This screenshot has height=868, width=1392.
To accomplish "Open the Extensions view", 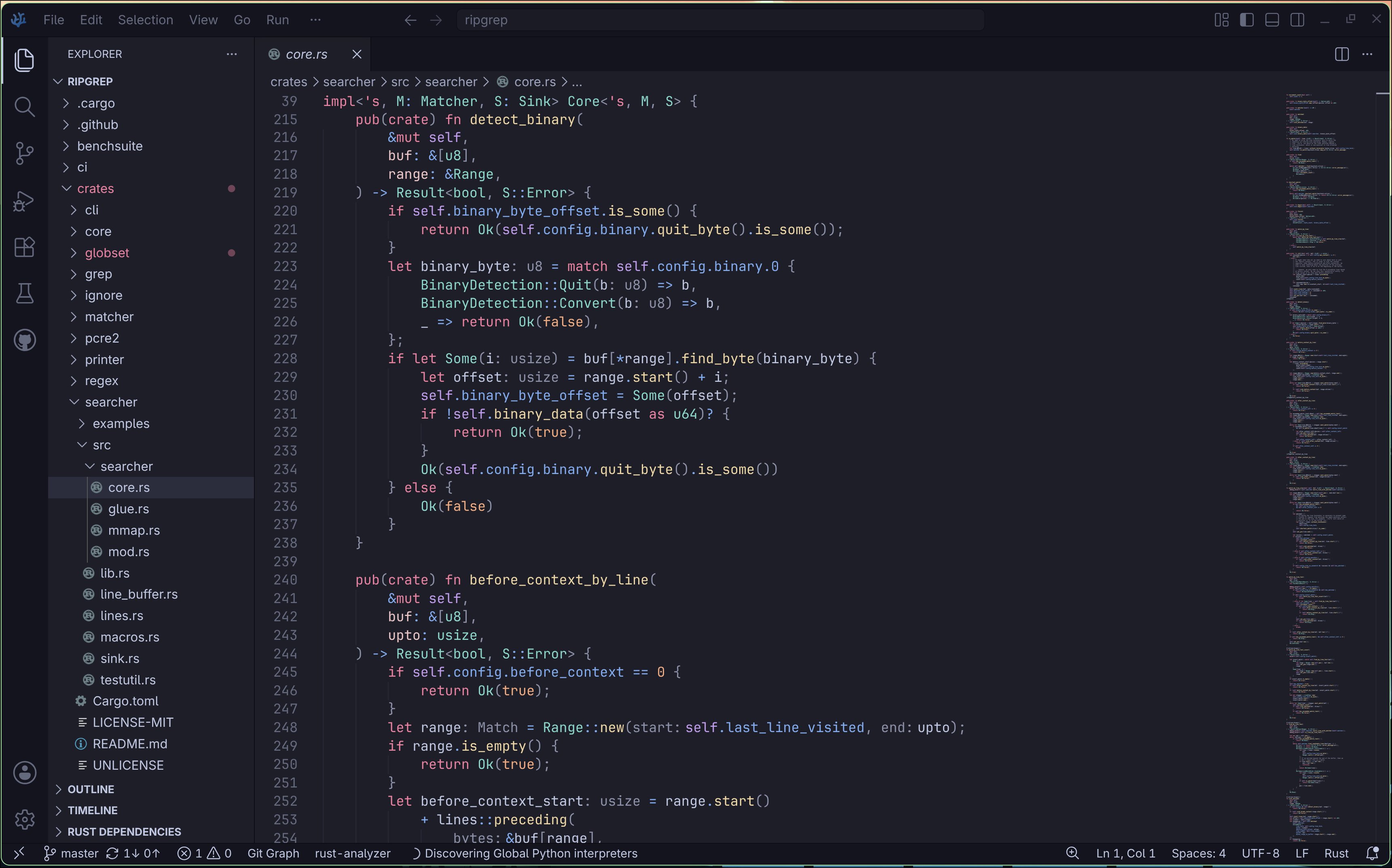I will (24, 247).
